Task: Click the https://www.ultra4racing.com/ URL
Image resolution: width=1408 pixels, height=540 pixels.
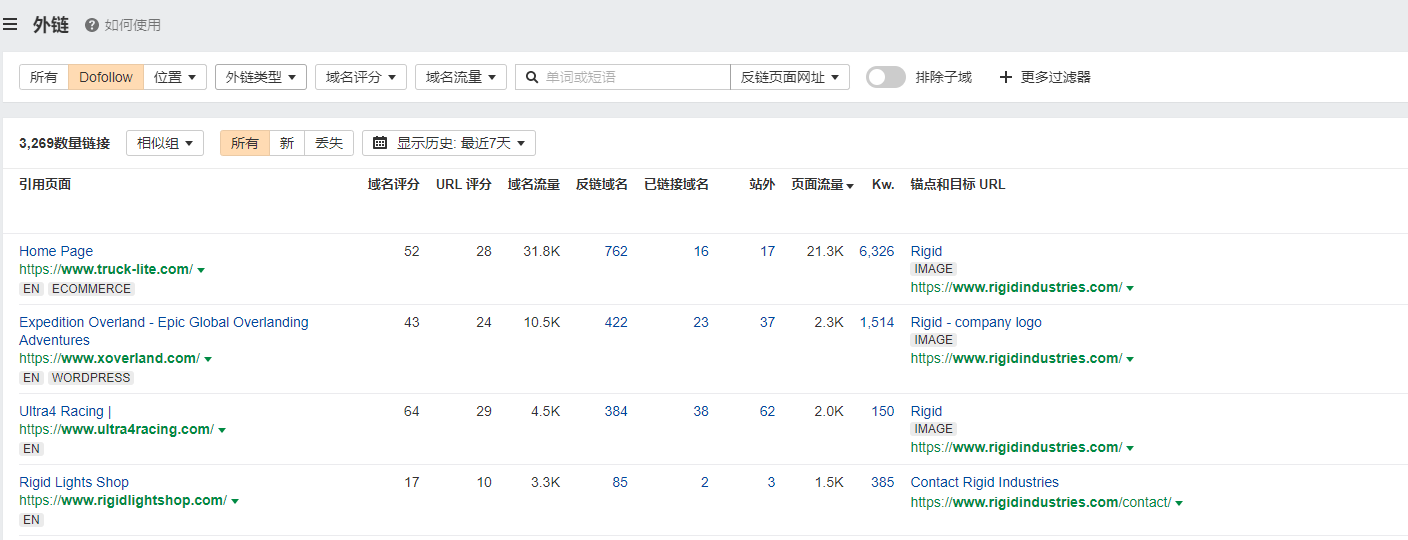Action: pyautogui.click(x=116, y=430)
